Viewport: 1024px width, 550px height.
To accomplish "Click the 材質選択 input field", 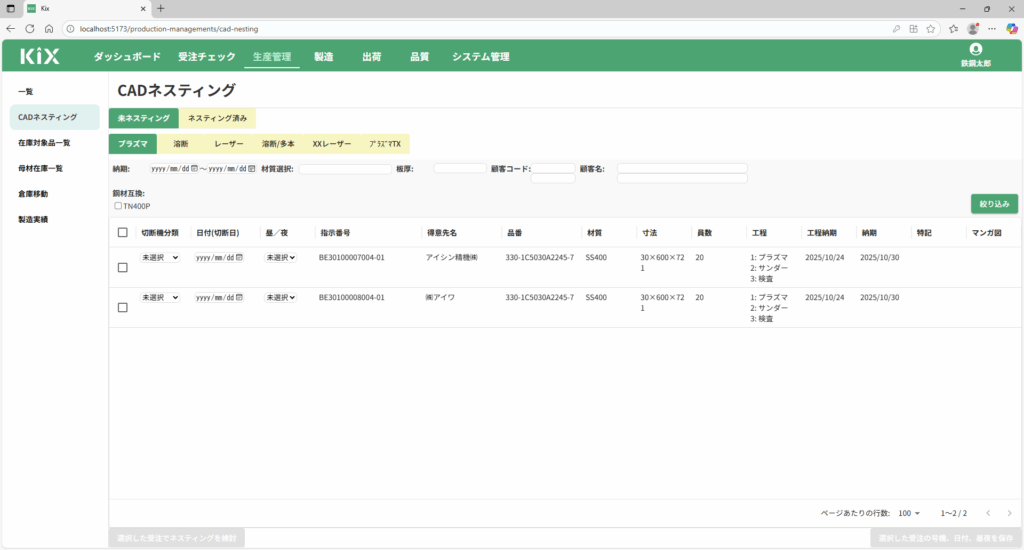I will [345, 169].
